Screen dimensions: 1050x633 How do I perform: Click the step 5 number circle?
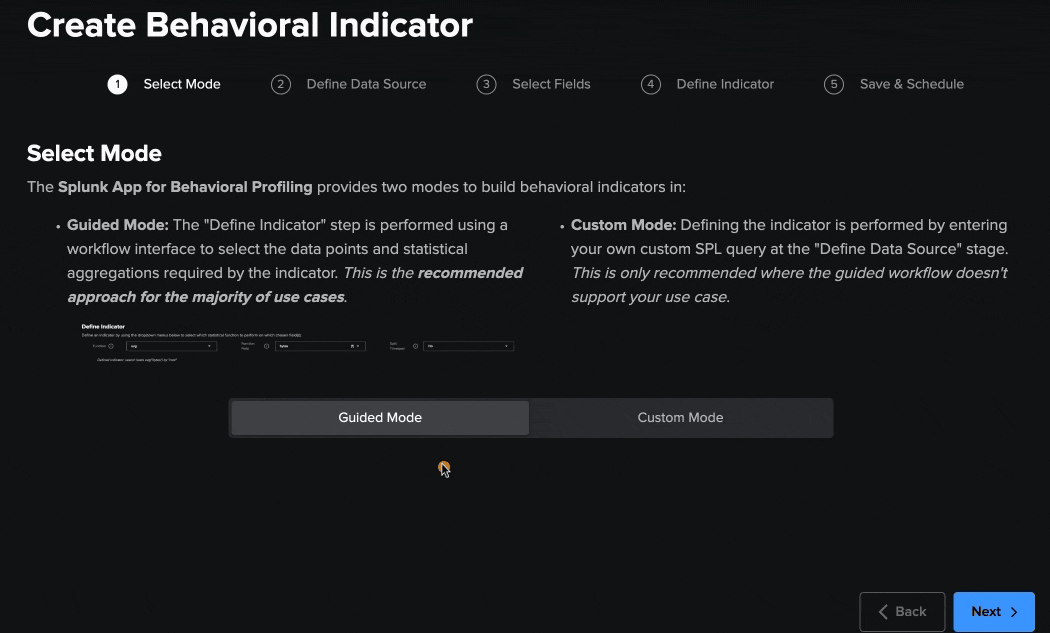(834, 84)
